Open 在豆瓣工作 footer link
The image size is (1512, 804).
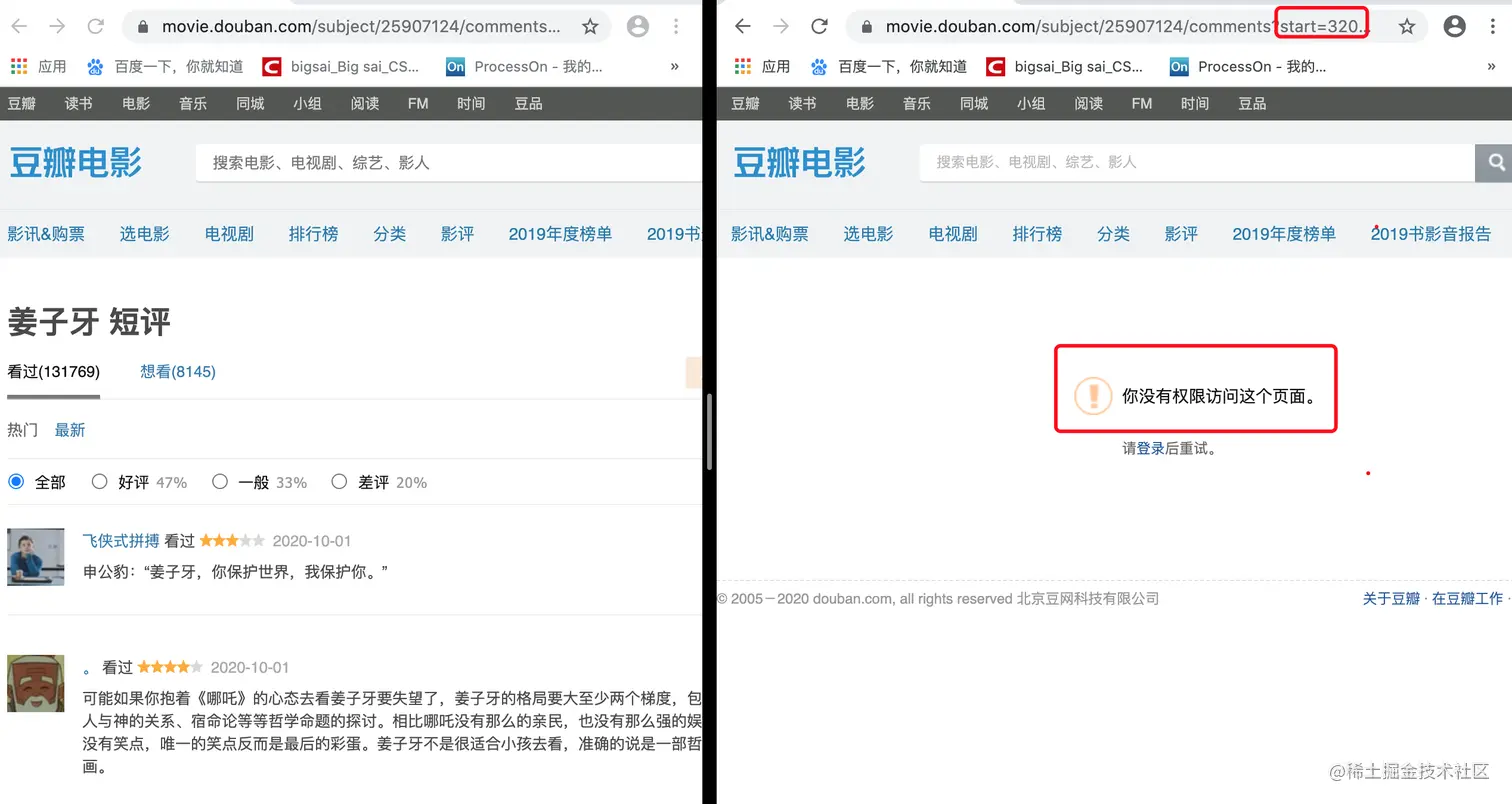(1467, 599)
